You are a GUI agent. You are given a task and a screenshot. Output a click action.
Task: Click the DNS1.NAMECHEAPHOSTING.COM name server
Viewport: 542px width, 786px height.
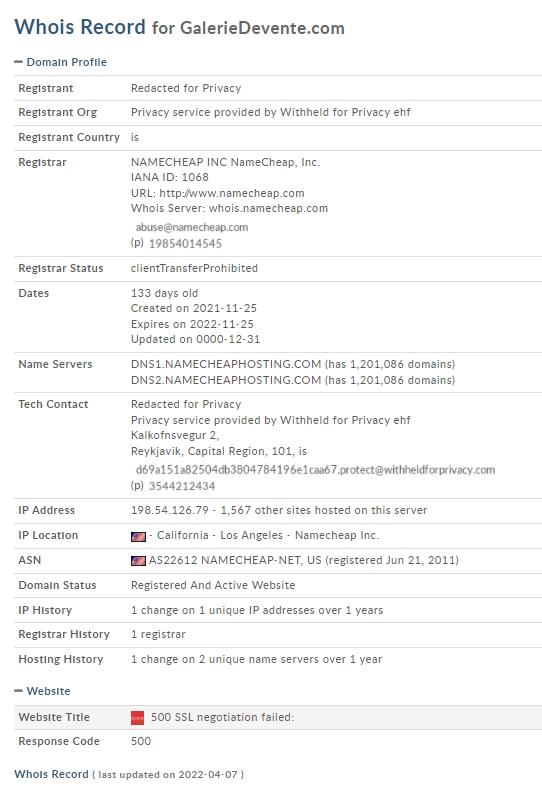[x=226, y=364]
